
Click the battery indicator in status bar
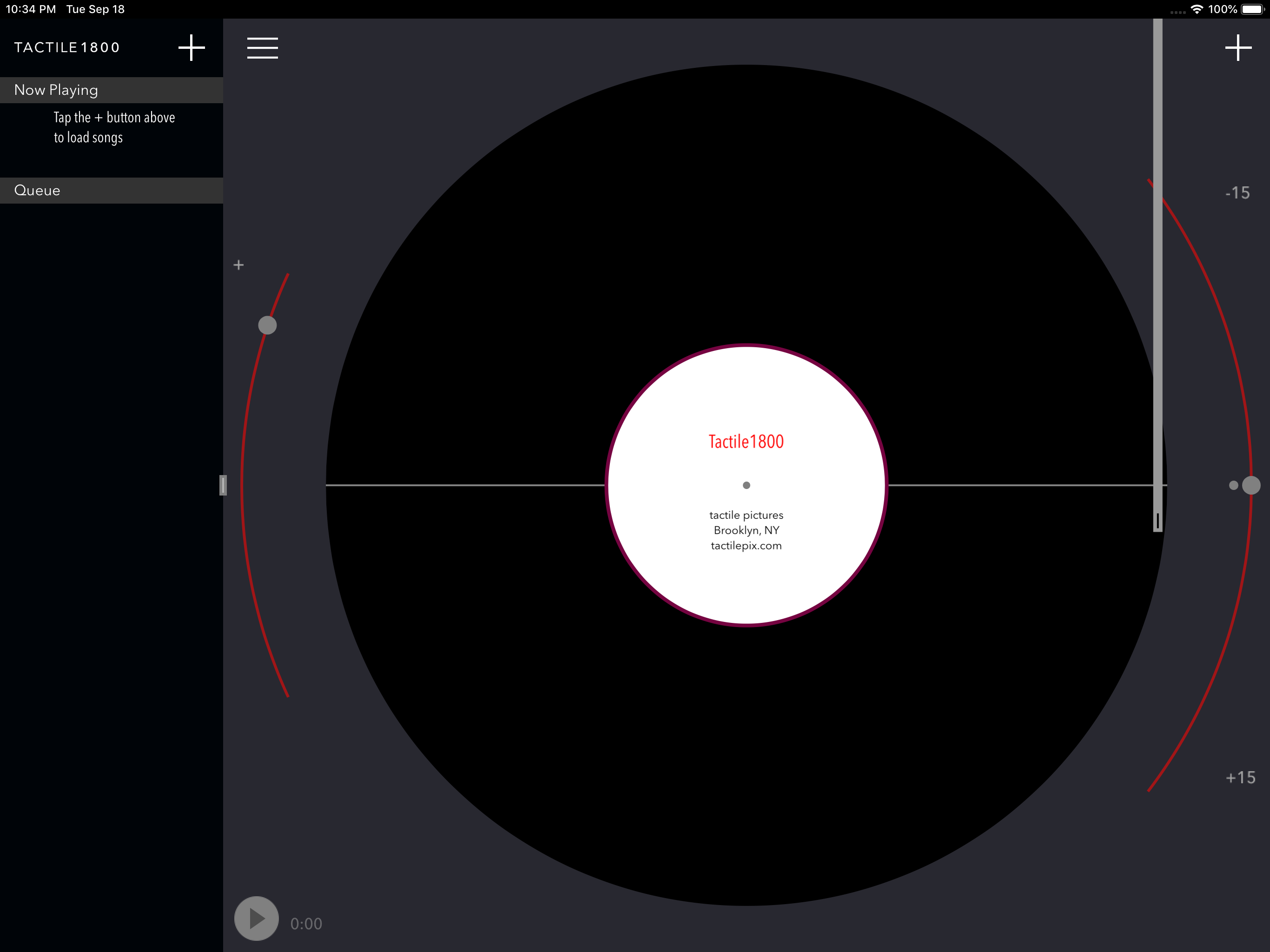tap(1251, 9)
